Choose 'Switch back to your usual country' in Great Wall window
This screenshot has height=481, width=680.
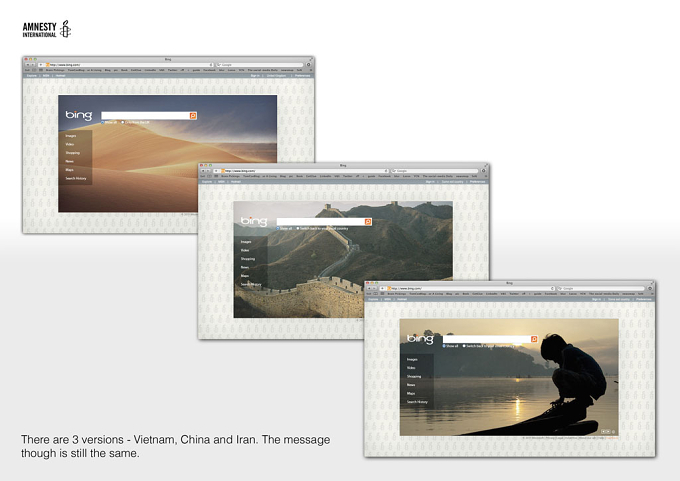(x=298, y=229)
